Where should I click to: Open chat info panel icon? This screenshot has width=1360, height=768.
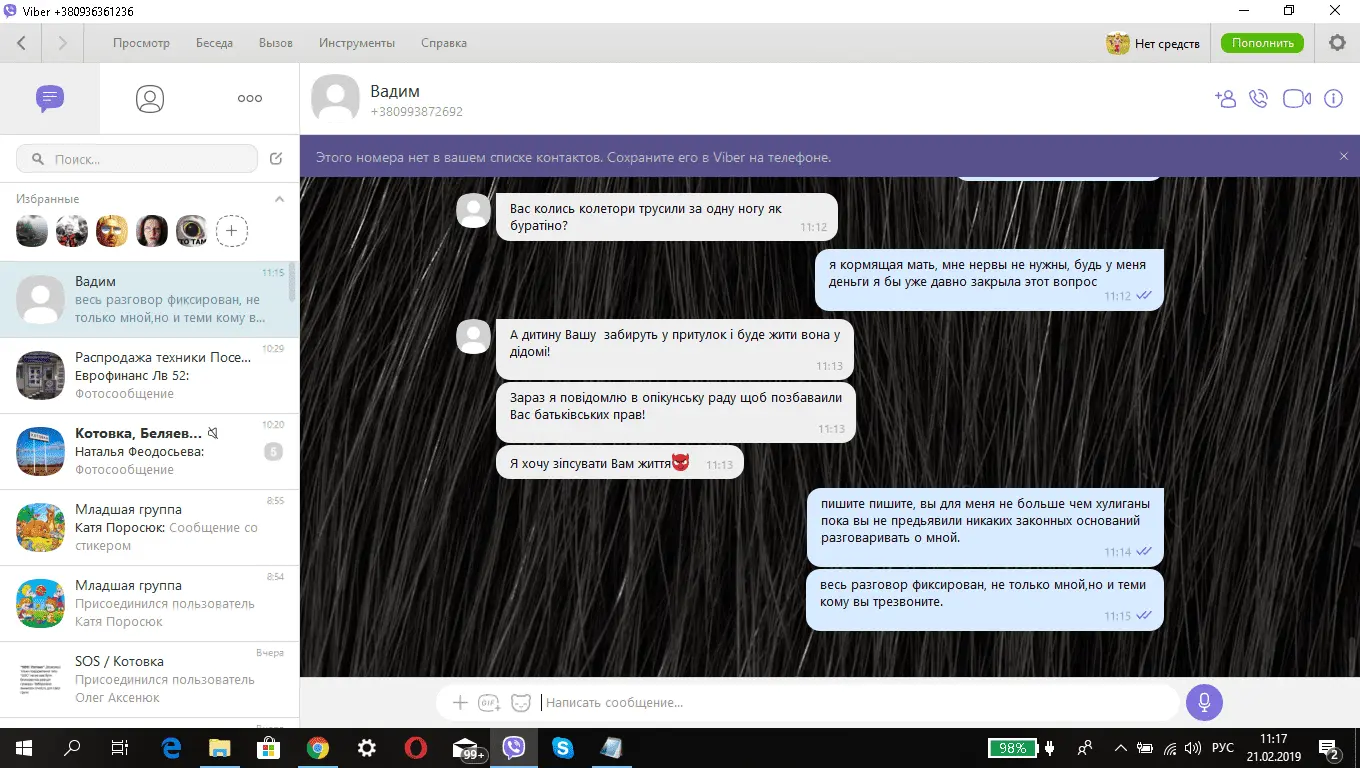[1333, 99]
